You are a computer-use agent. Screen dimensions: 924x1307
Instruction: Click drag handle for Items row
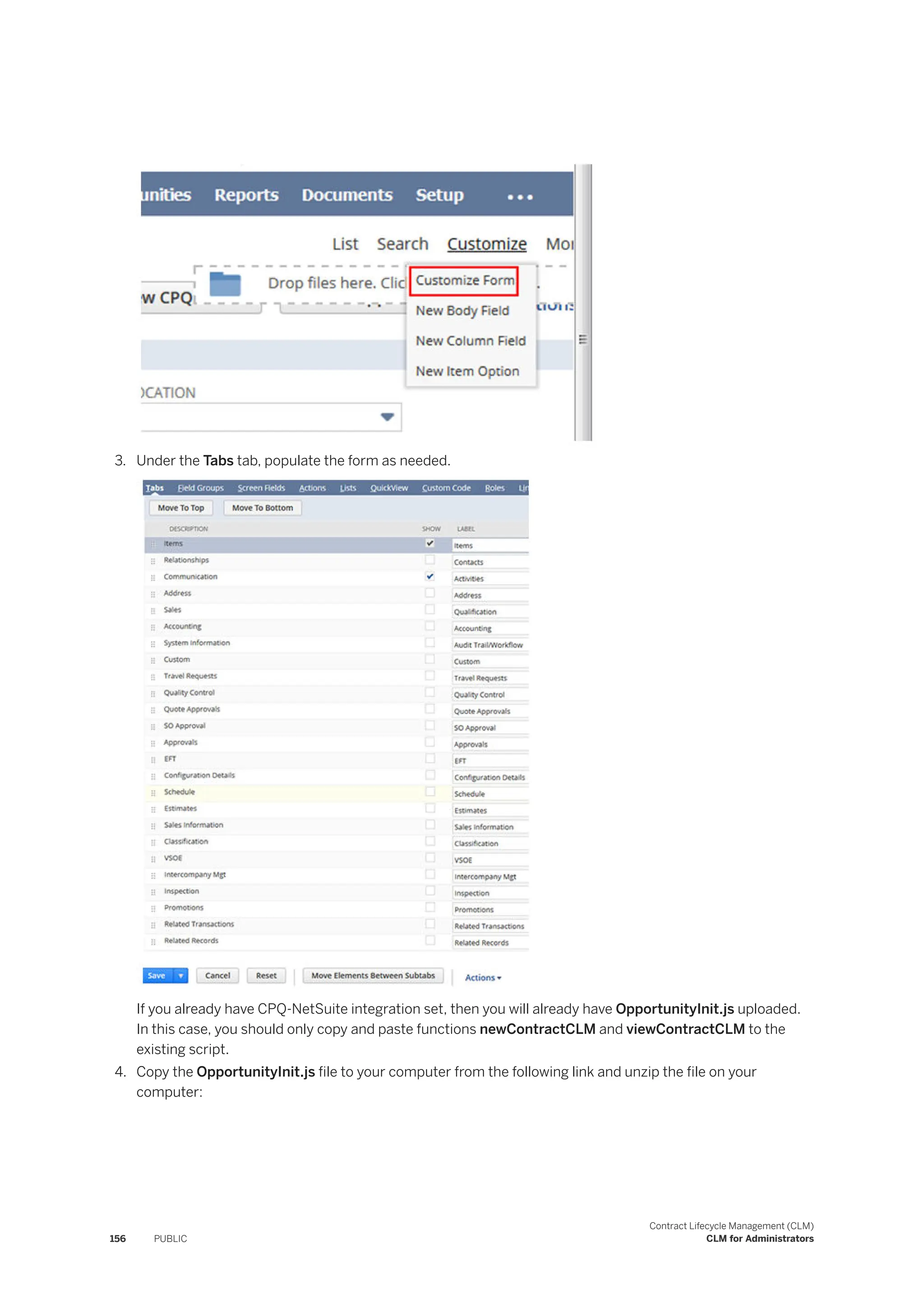pyautogui.click(x=153, y=545)
